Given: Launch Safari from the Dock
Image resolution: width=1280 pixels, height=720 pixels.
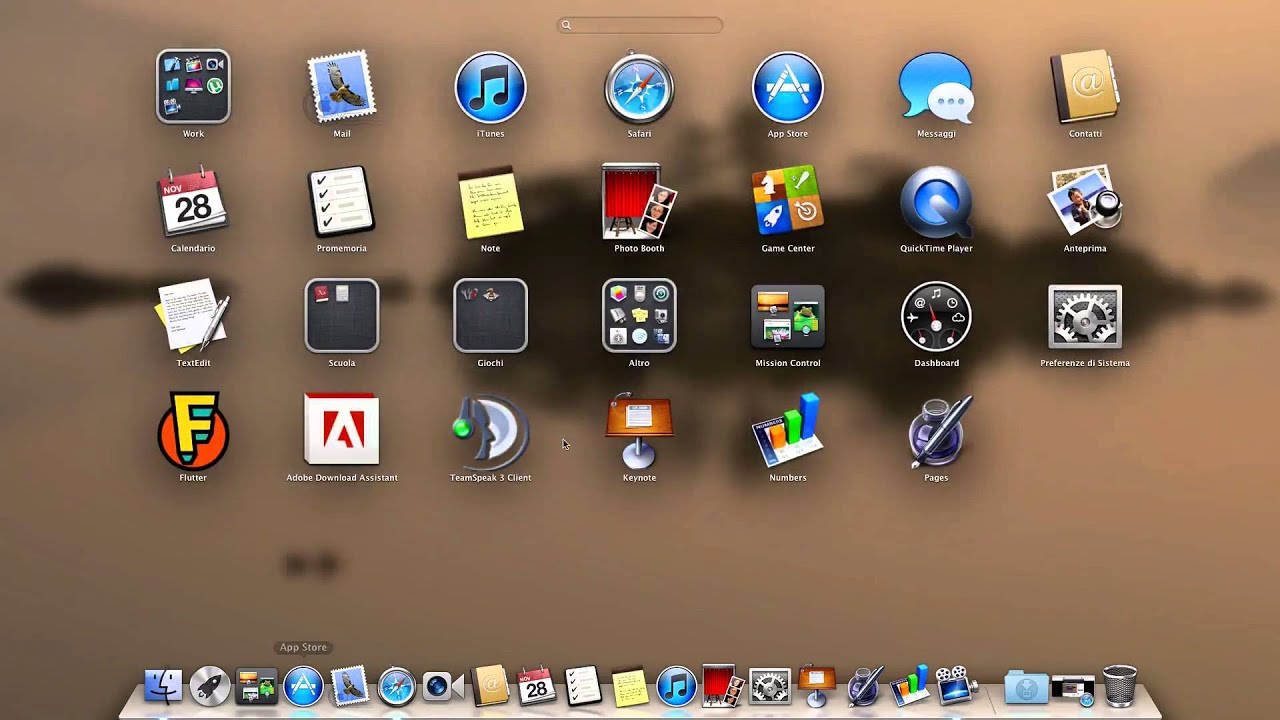Looking at the screenshot, I should pos(396,687).
